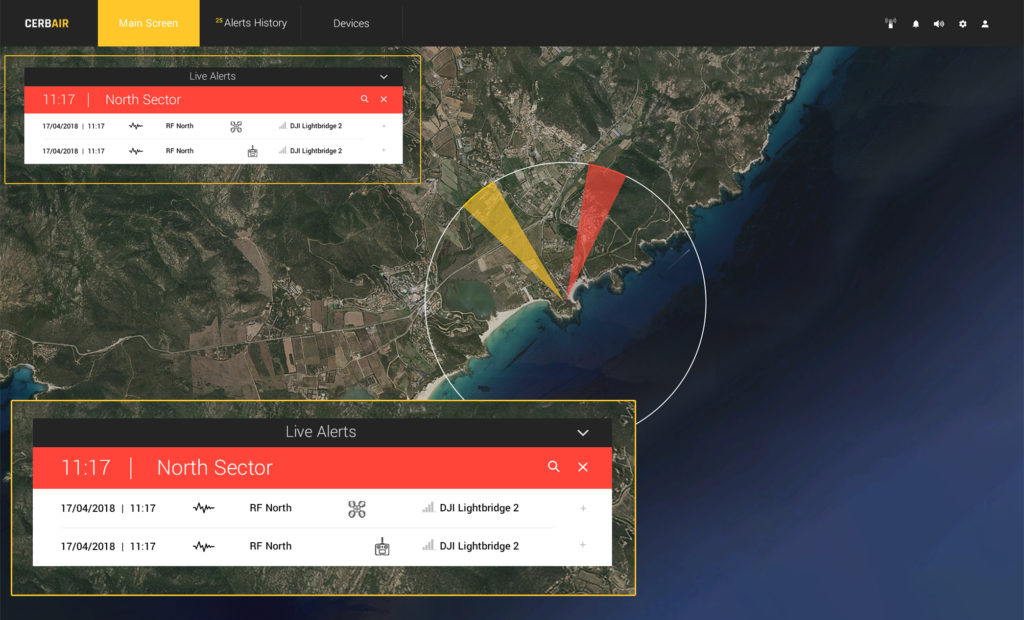Click signal strength bars in enlarged drone row
This screenshot has width=1024, height=620.
pyautogui.click(x=428, y=507)
